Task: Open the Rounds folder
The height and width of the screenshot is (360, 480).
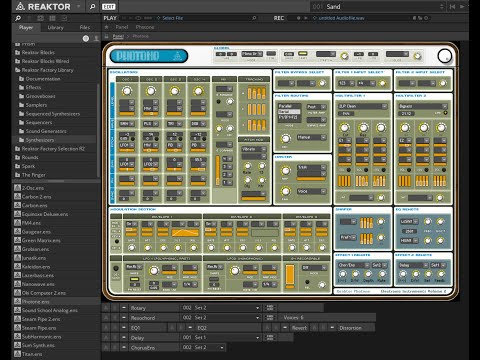Action: [x=30, y=157]
